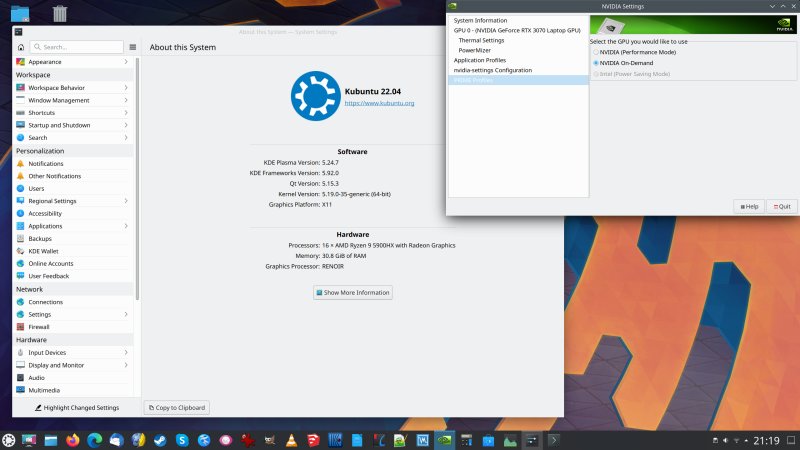Expand the Workspace Behavior category
The height and width of the screenshot is (450, 800).
[71, 88]
